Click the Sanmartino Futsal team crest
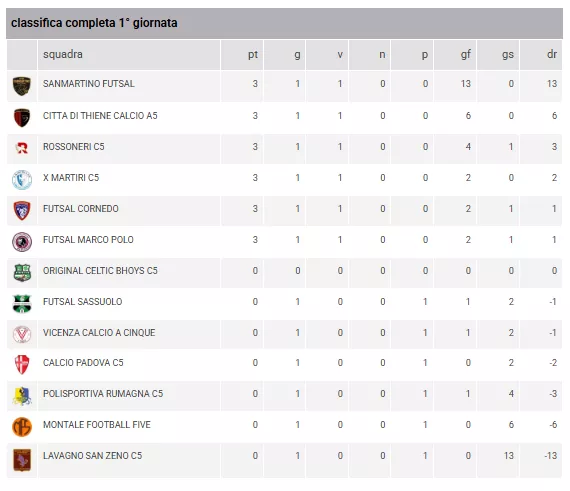Screen dimensions: 570x491 (22, 86)
